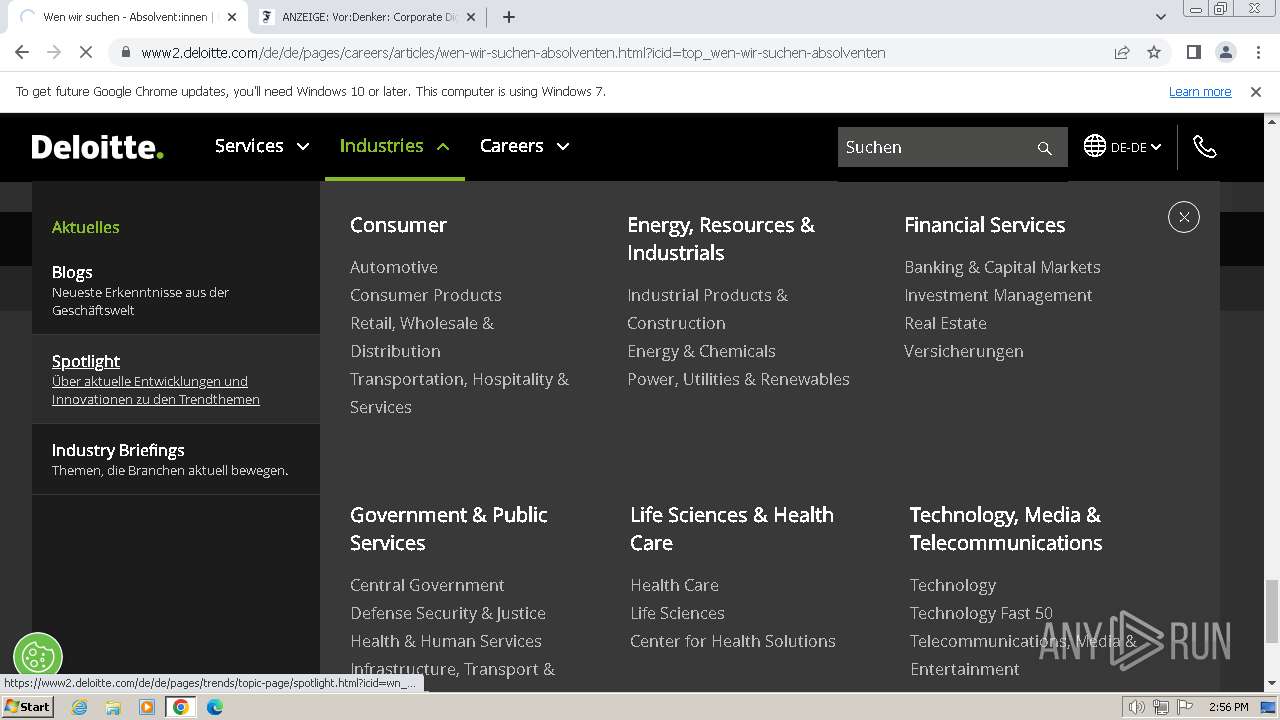Image resolution: width=1280 pixels, height=720 pixels.
Task: Click the phone contact icon
Action: [1205, 147]
